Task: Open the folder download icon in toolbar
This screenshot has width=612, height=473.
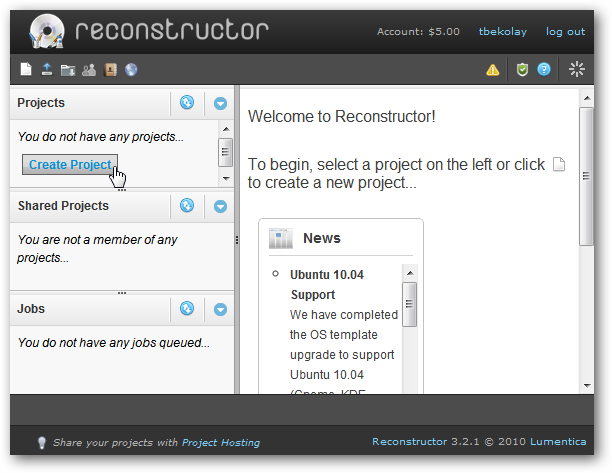Action: [x=68, y=70]
